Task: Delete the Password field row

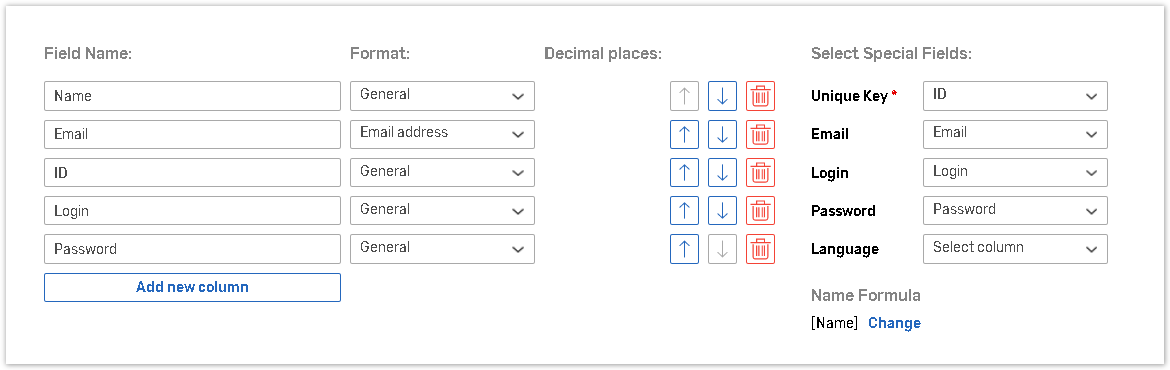Action: click(x=760, y=249)
